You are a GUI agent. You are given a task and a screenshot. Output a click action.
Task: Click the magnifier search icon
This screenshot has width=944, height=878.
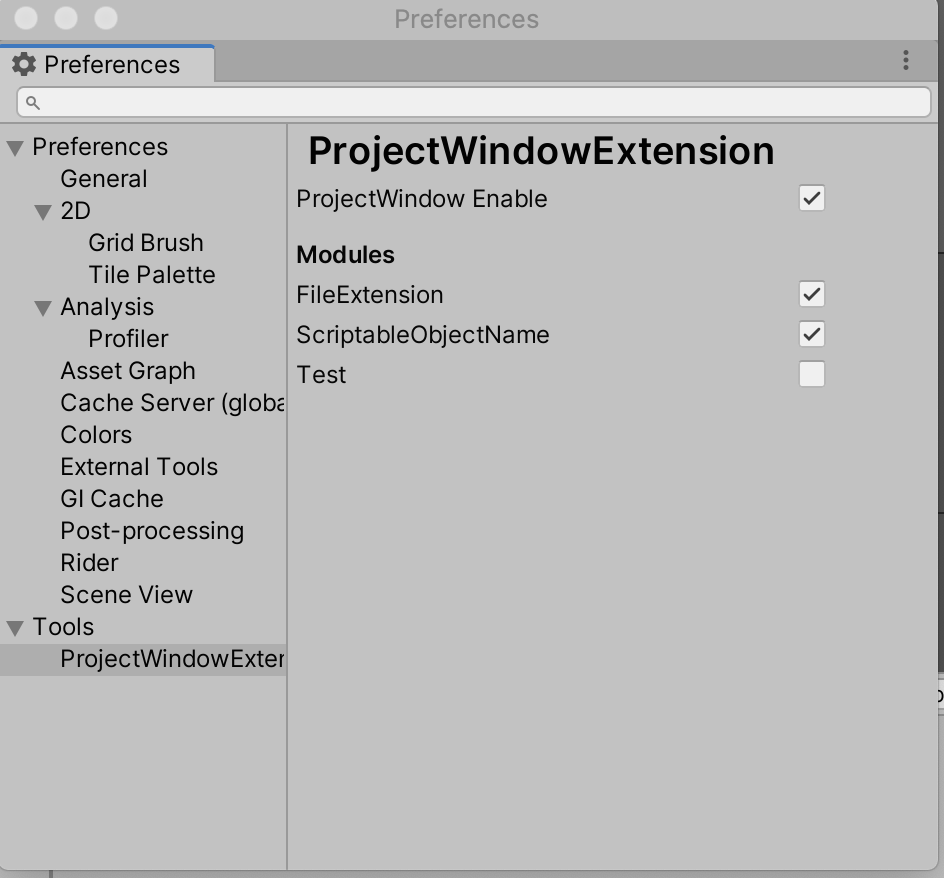click(x=33, y=103)
